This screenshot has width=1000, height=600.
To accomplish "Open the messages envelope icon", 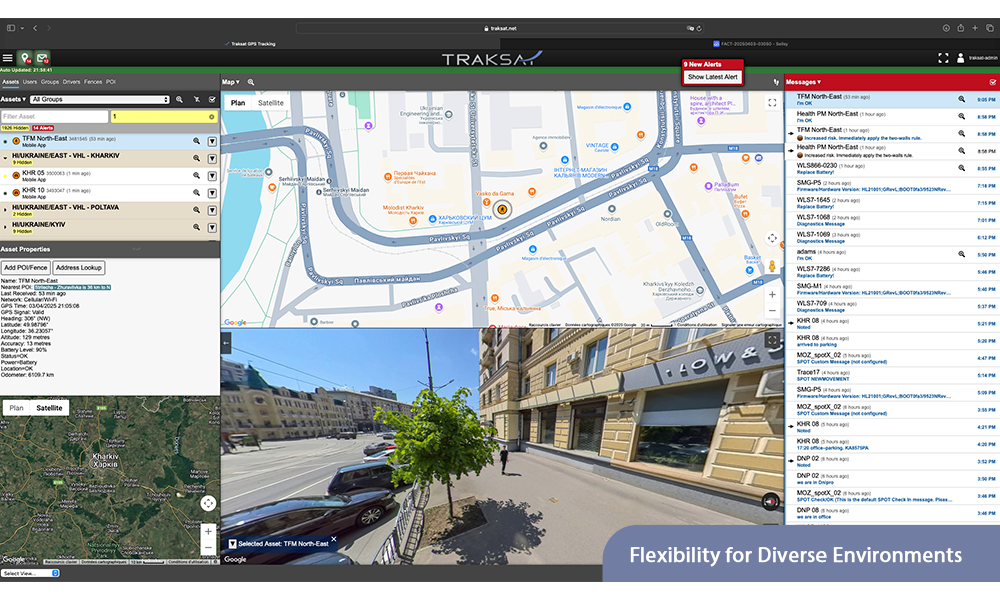I will tap(42, 59).
